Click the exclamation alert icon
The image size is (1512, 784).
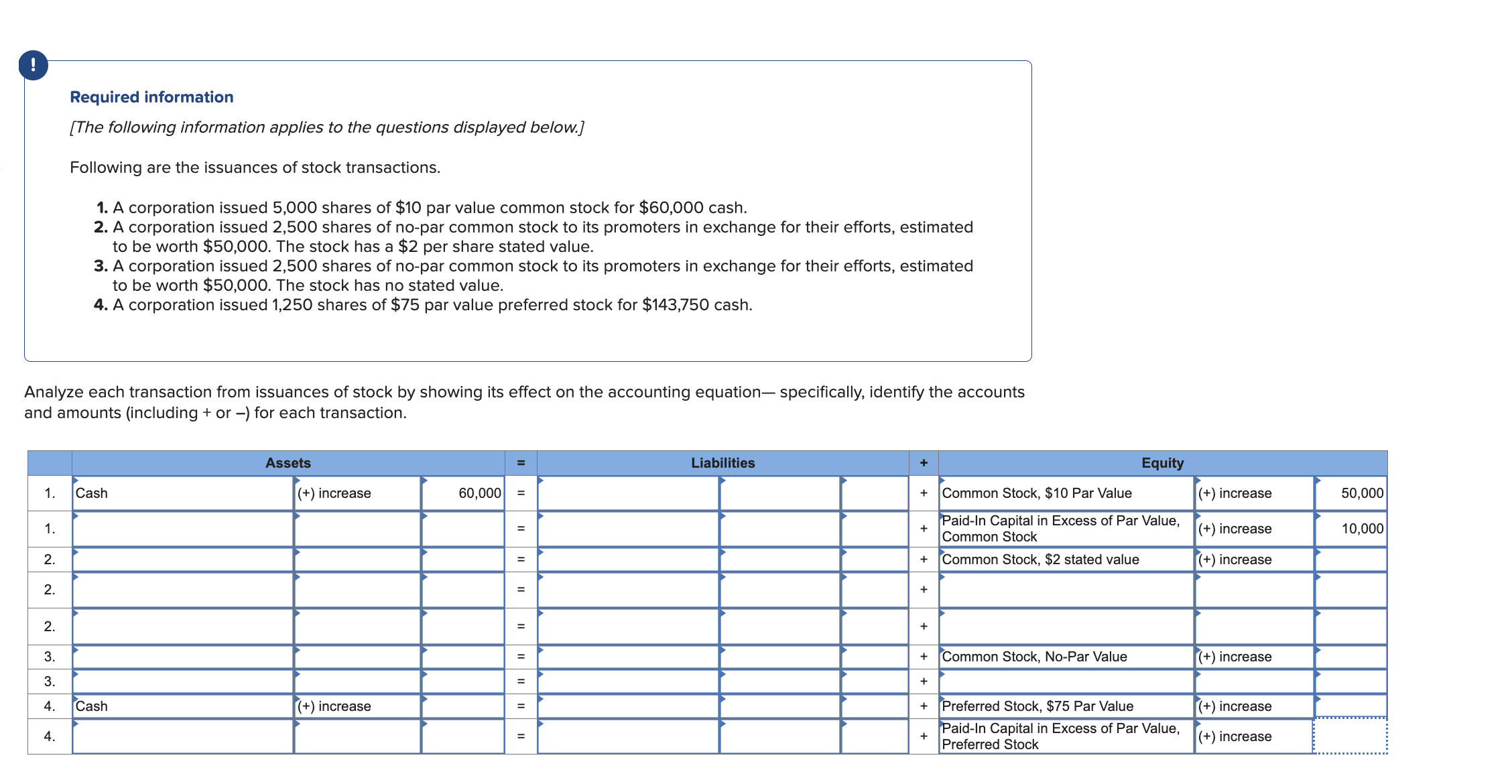click(x=33, y=65)
